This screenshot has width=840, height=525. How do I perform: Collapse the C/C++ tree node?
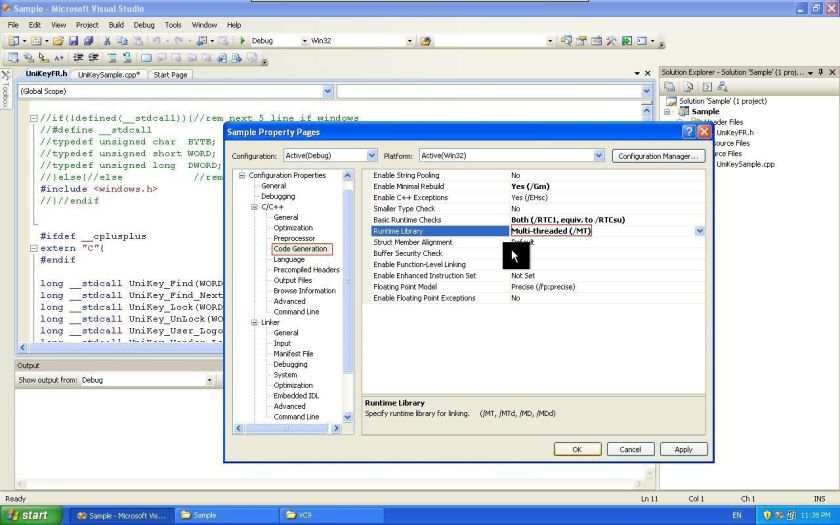point(254,207)
